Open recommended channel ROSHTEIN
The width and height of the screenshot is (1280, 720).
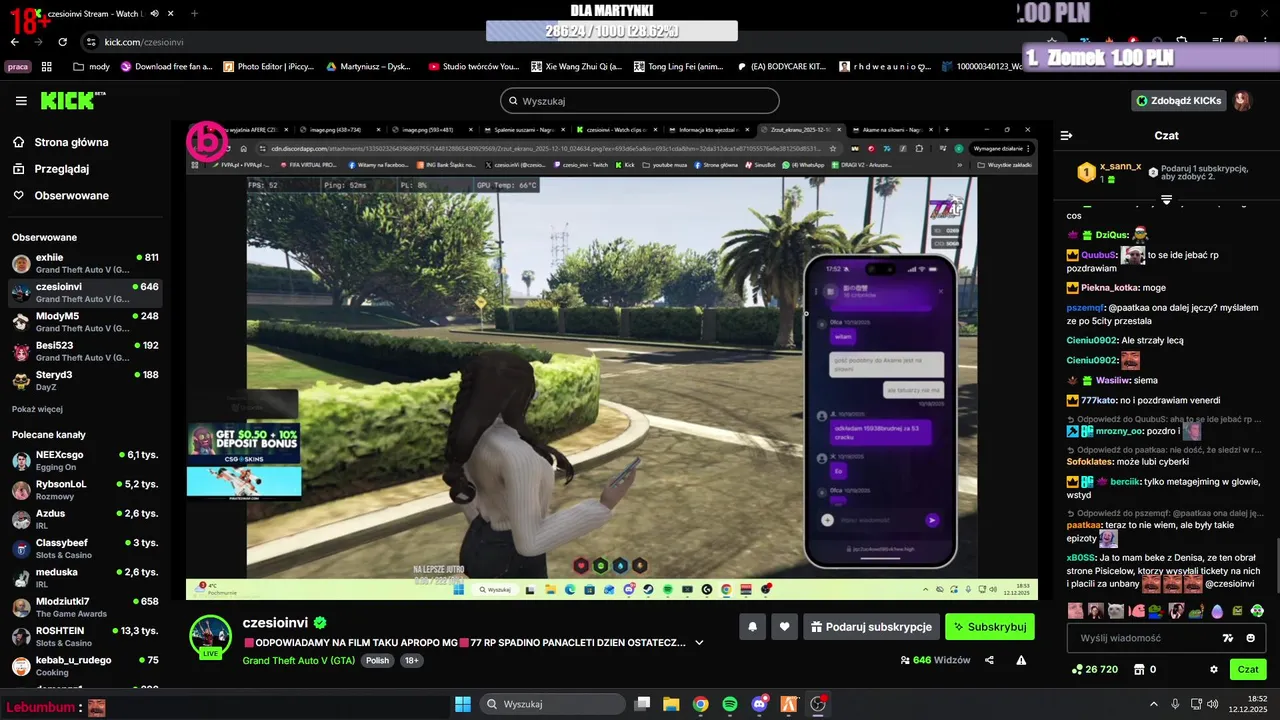coord(84,637)
